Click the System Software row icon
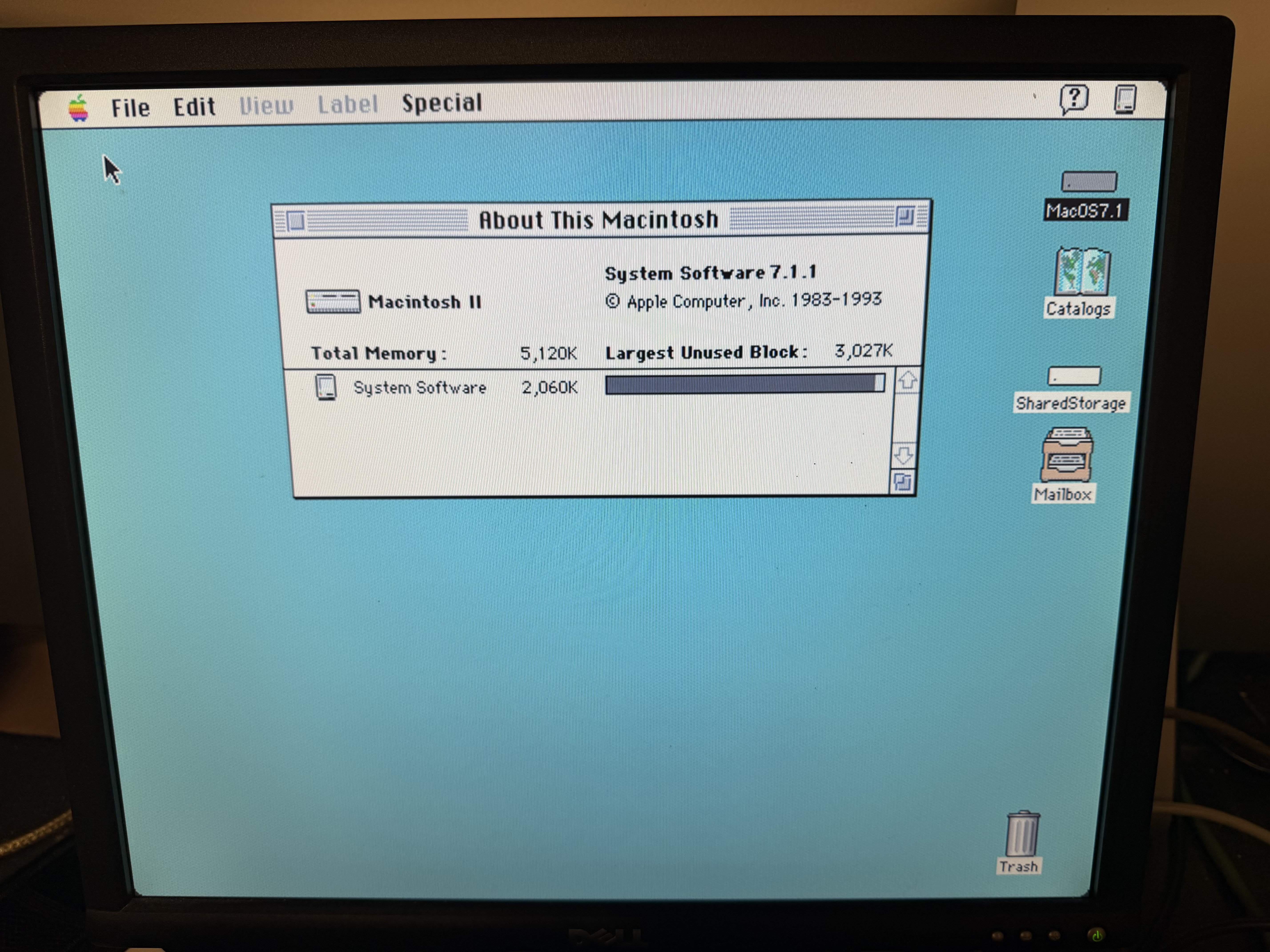The height and width of the screenshot is (952, 1270). pos(326,387)
